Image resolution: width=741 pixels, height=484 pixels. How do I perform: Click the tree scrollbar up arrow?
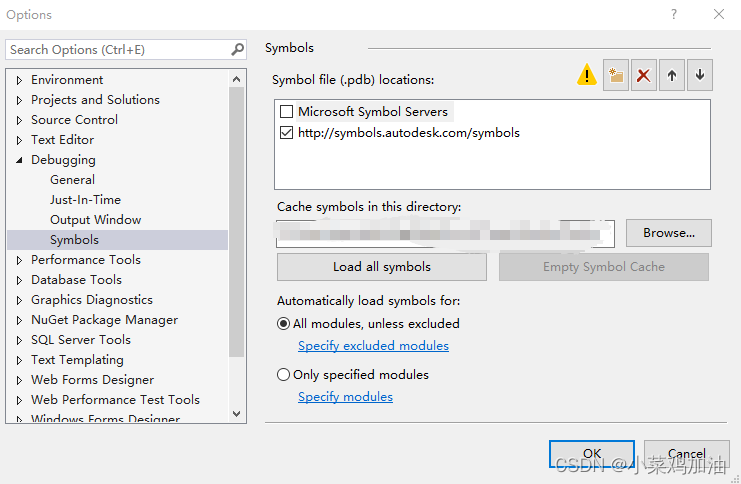pos(237,79)
